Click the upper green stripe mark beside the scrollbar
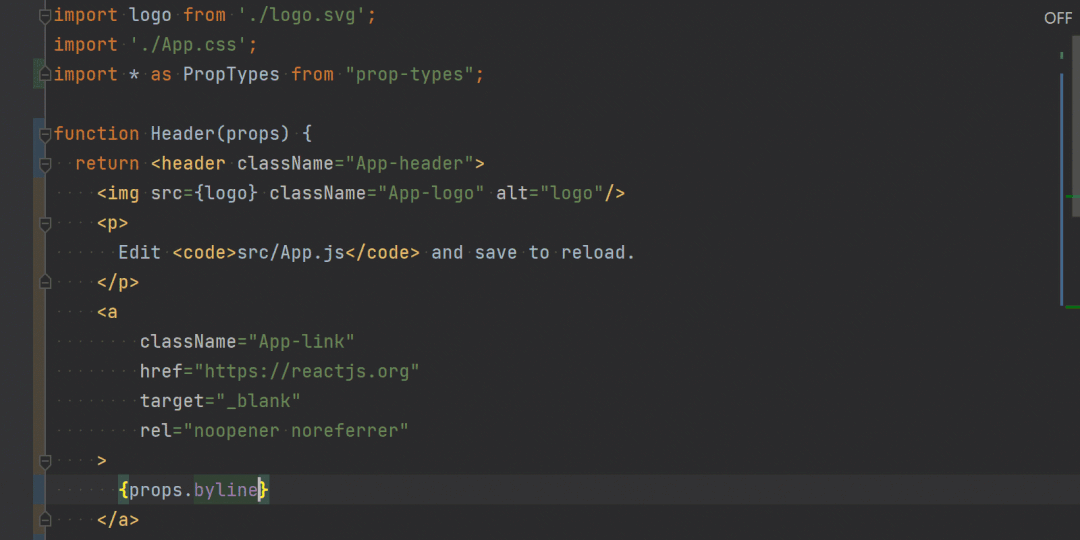The width and height of the screenshot is (1080, 540). 1072,196
